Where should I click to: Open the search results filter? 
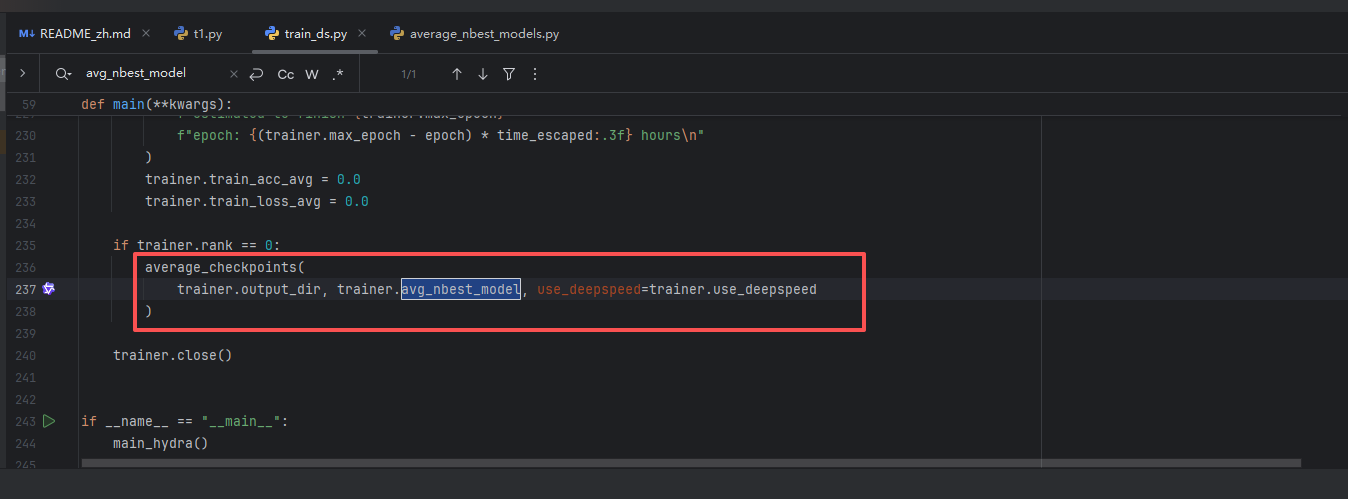pyautogui.click(x=509, y=74)
